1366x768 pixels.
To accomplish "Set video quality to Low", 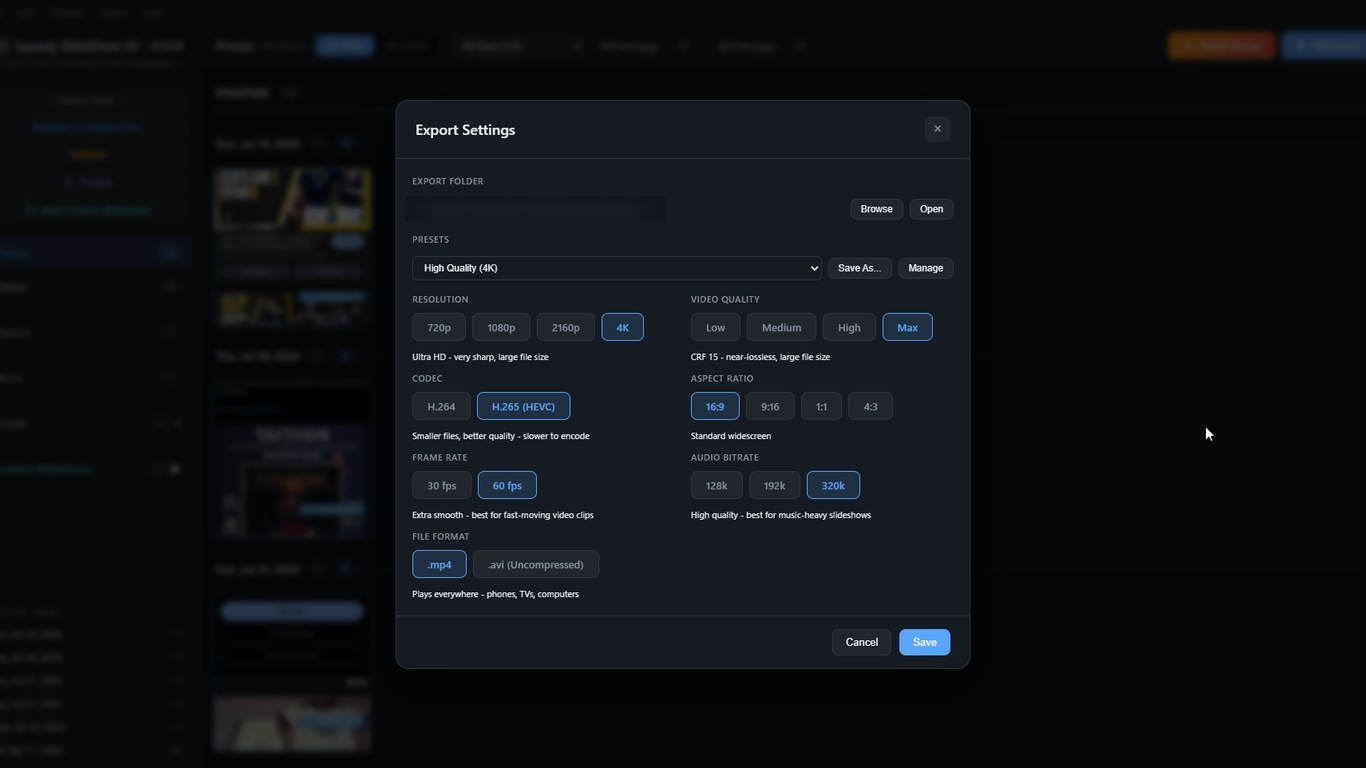I will pyautogui.click(x=716, y=327).
